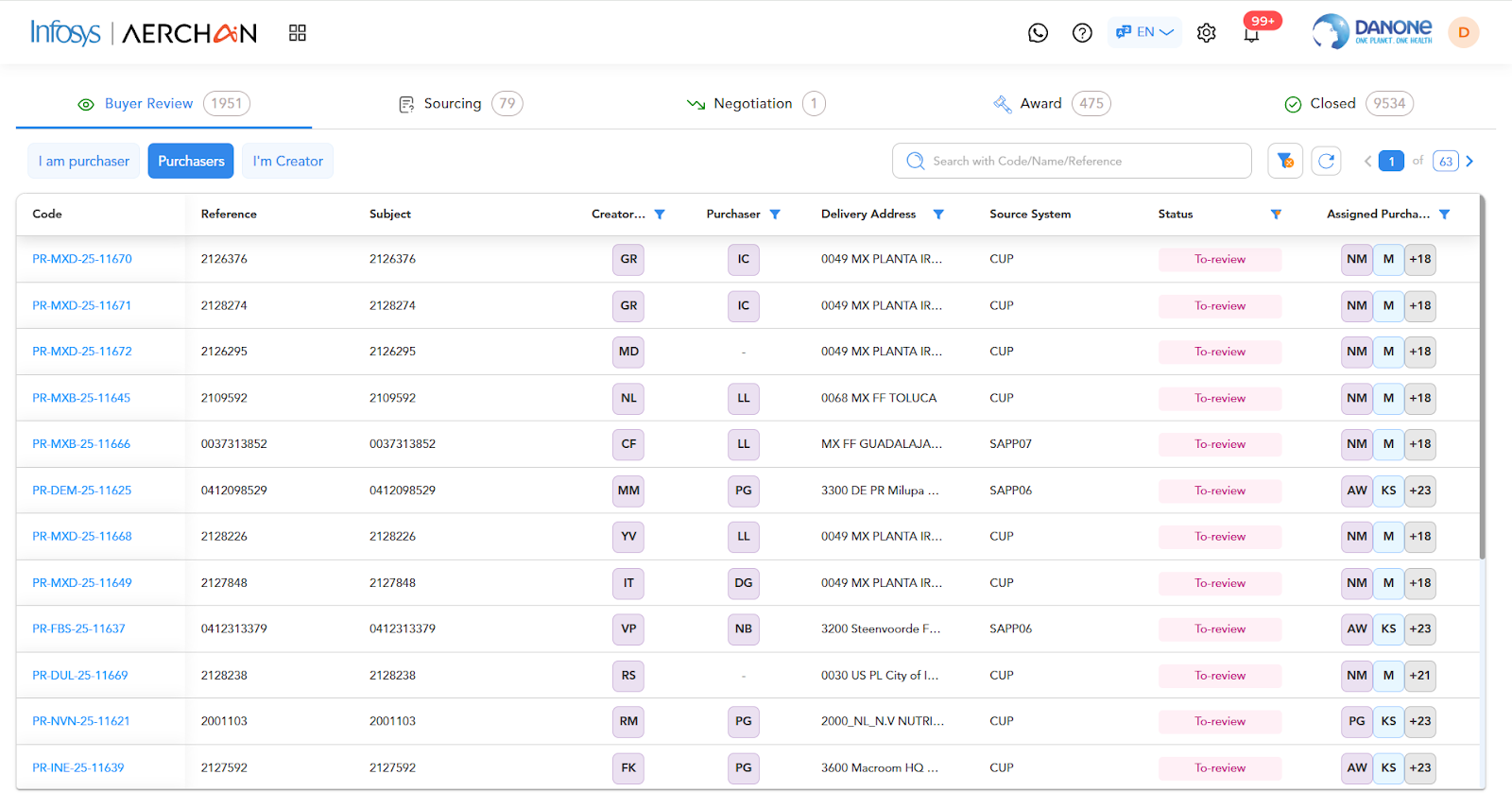Open notifications bell with 99+ badge
Image resolution: width=1512 pixels, height=809 pixels.
(1251, 34)
